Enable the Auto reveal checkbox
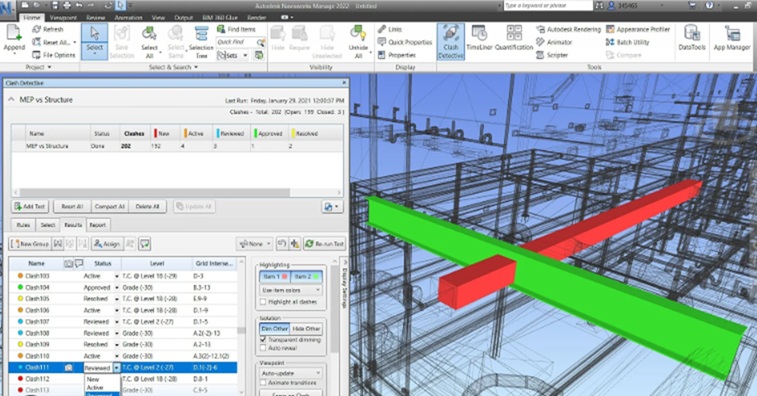The width and height of the screenshot is (757, 396). [x=263, y=348]
